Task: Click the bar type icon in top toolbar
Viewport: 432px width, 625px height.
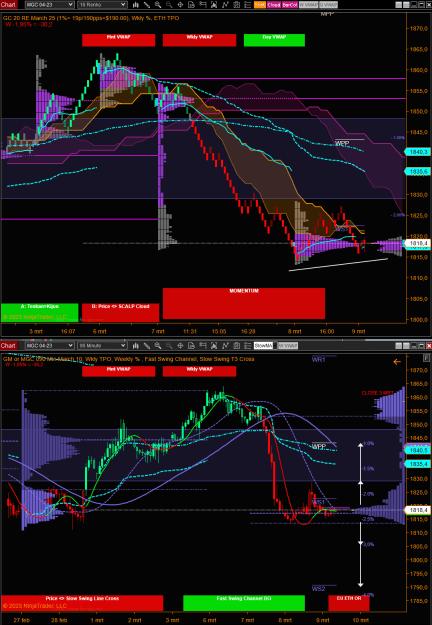Action: (136, 5)
